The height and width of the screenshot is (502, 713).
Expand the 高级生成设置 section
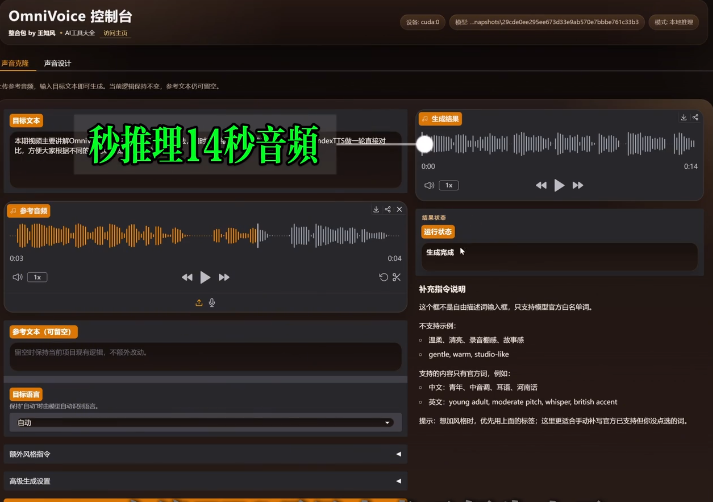tap(206, 481)
